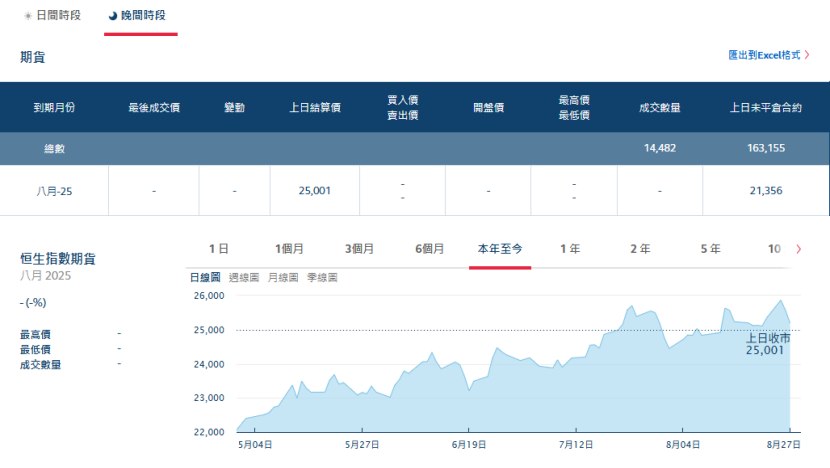This screenshot has width=830, height=468.
Task: Switch chart to 季線圖 view
Action: [x=322, y=277]
